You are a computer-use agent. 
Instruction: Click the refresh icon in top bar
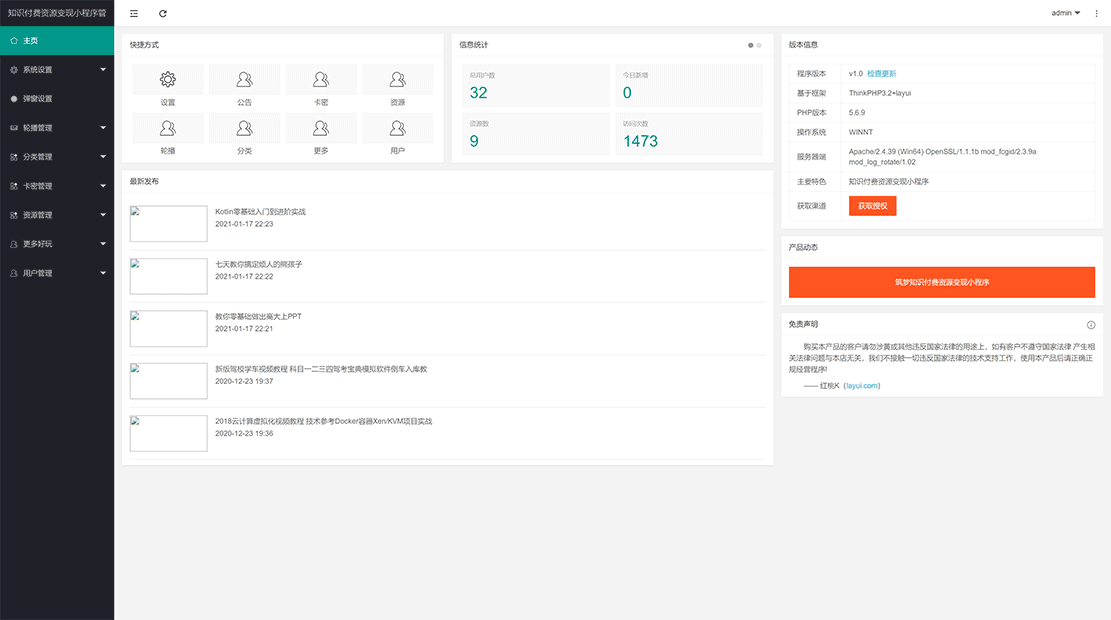click(x=163, y=13)
